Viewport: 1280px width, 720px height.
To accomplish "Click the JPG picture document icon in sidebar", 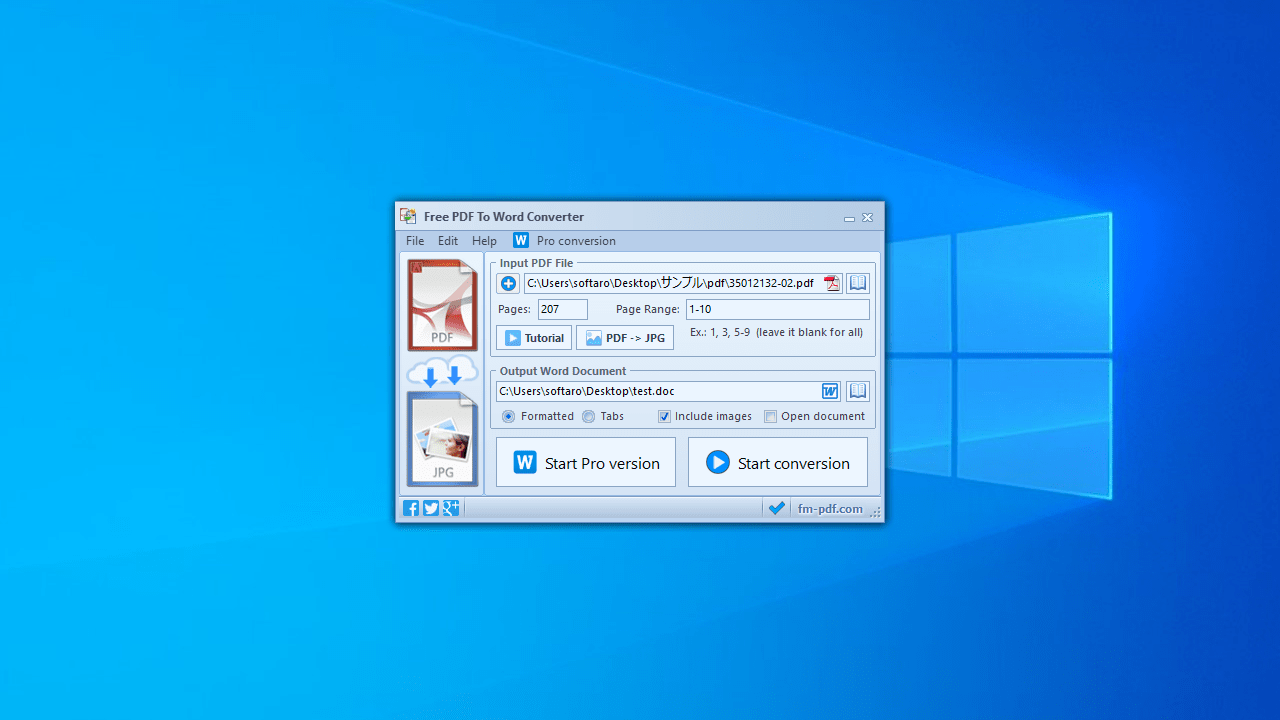I will click(442, 438).
